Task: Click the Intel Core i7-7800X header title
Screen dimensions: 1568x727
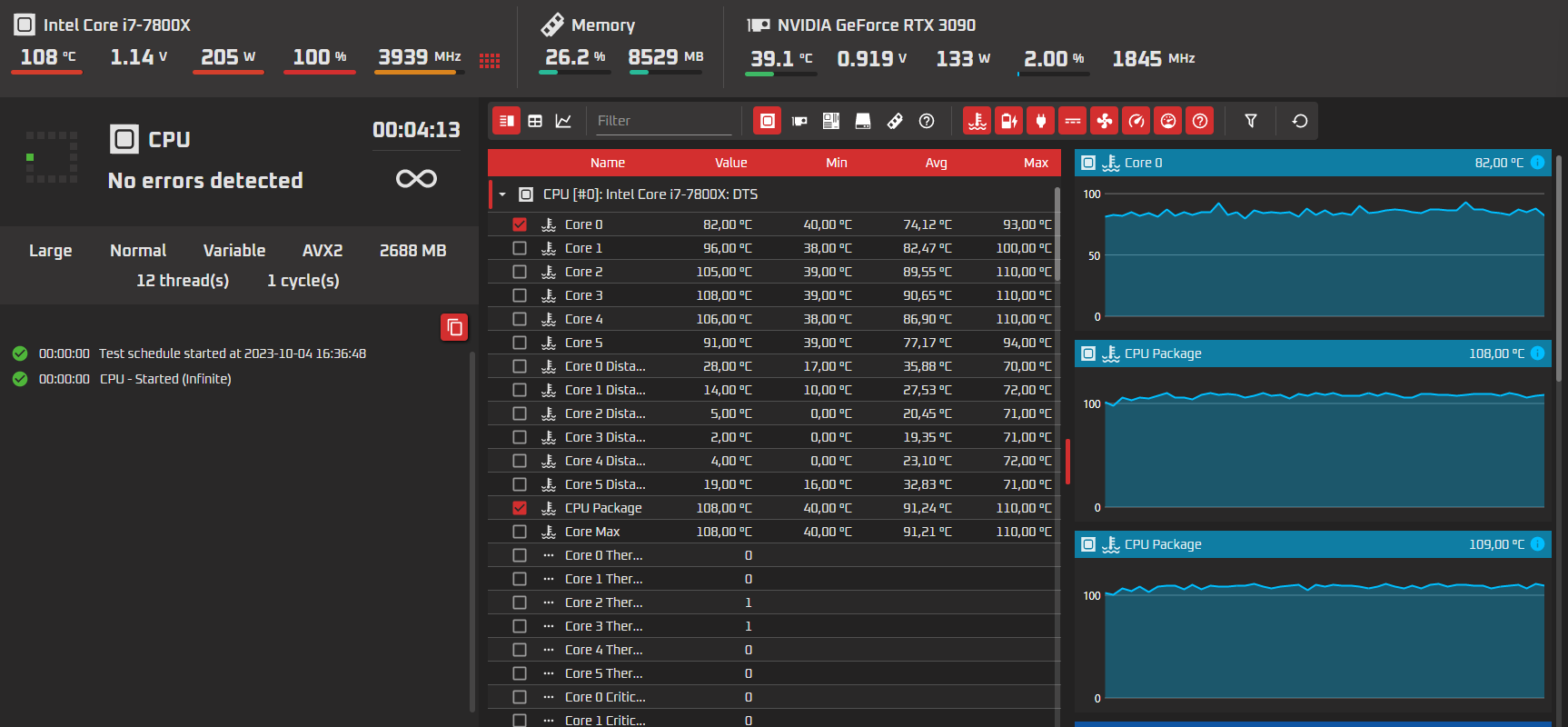Action: click(117, 25)
